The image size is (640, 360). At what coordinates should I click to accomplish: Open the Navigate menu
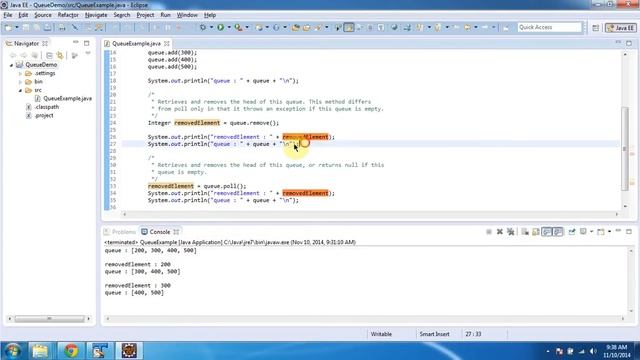96,15
